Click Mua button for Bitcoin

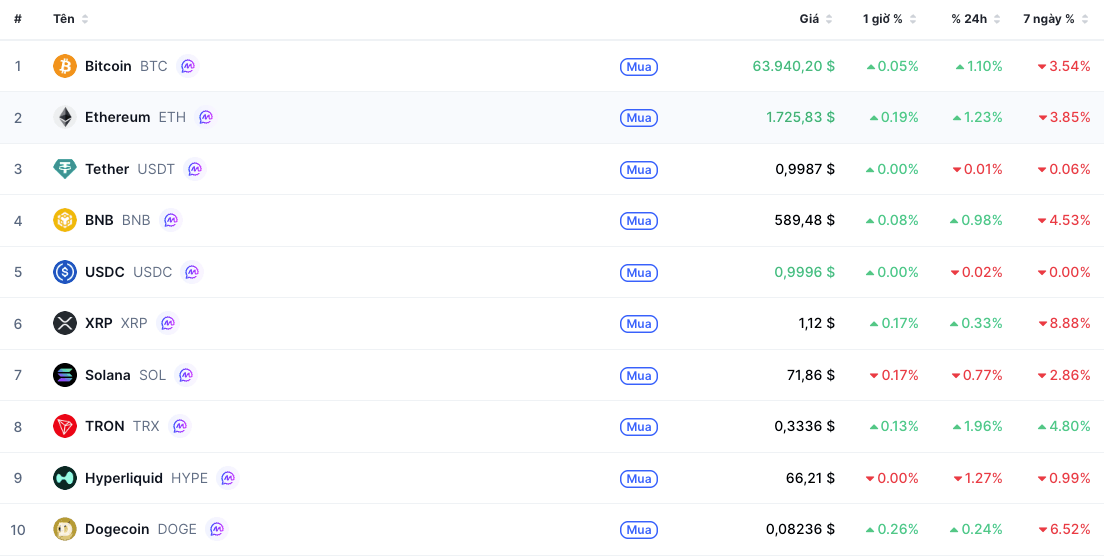pos(639,67)
